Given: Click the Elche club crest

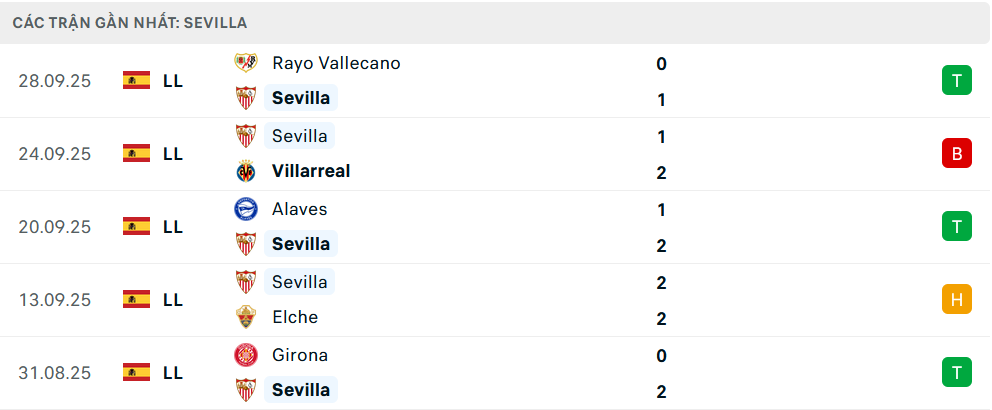Looking at the screenshot, I should coord(245,317).
